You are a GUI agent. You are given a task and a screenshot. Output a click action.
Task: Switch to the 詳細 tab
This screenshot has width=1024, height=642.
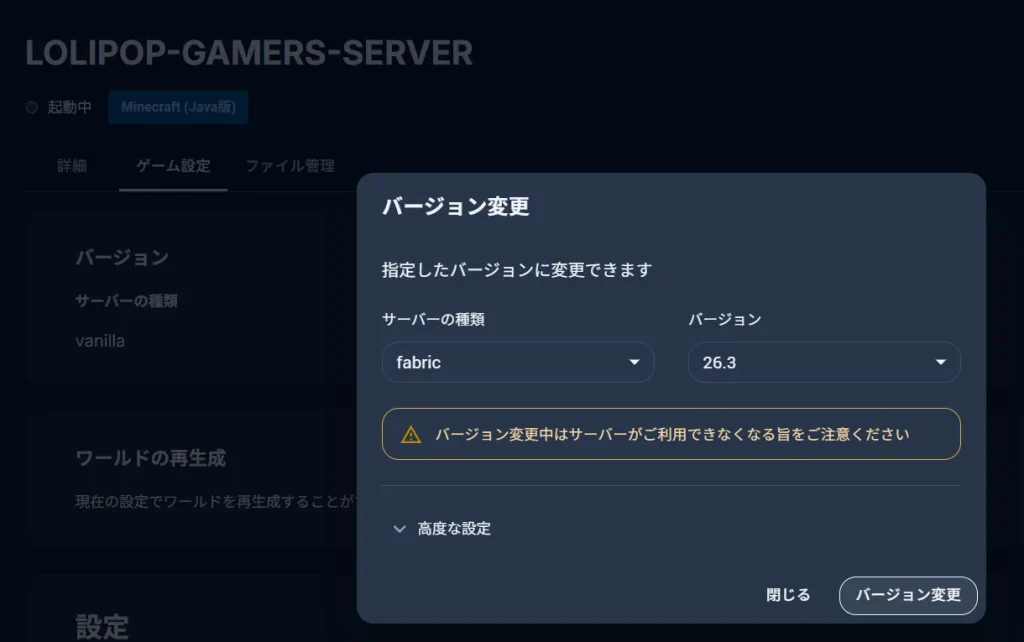72,166
